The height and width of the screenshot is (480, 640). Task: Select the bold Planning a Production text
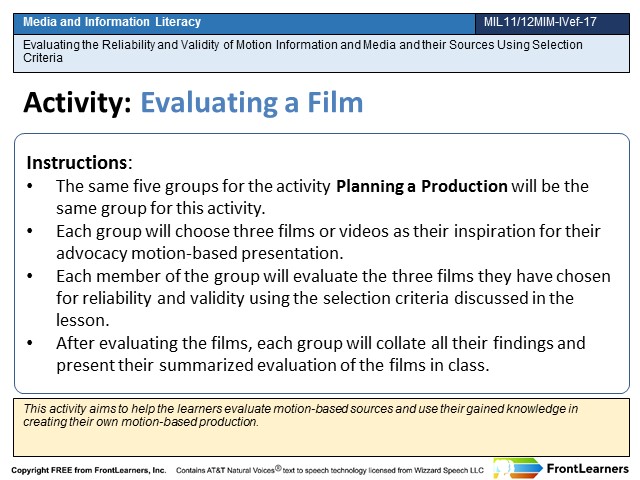pyautogui.click(x=422, y=186)
